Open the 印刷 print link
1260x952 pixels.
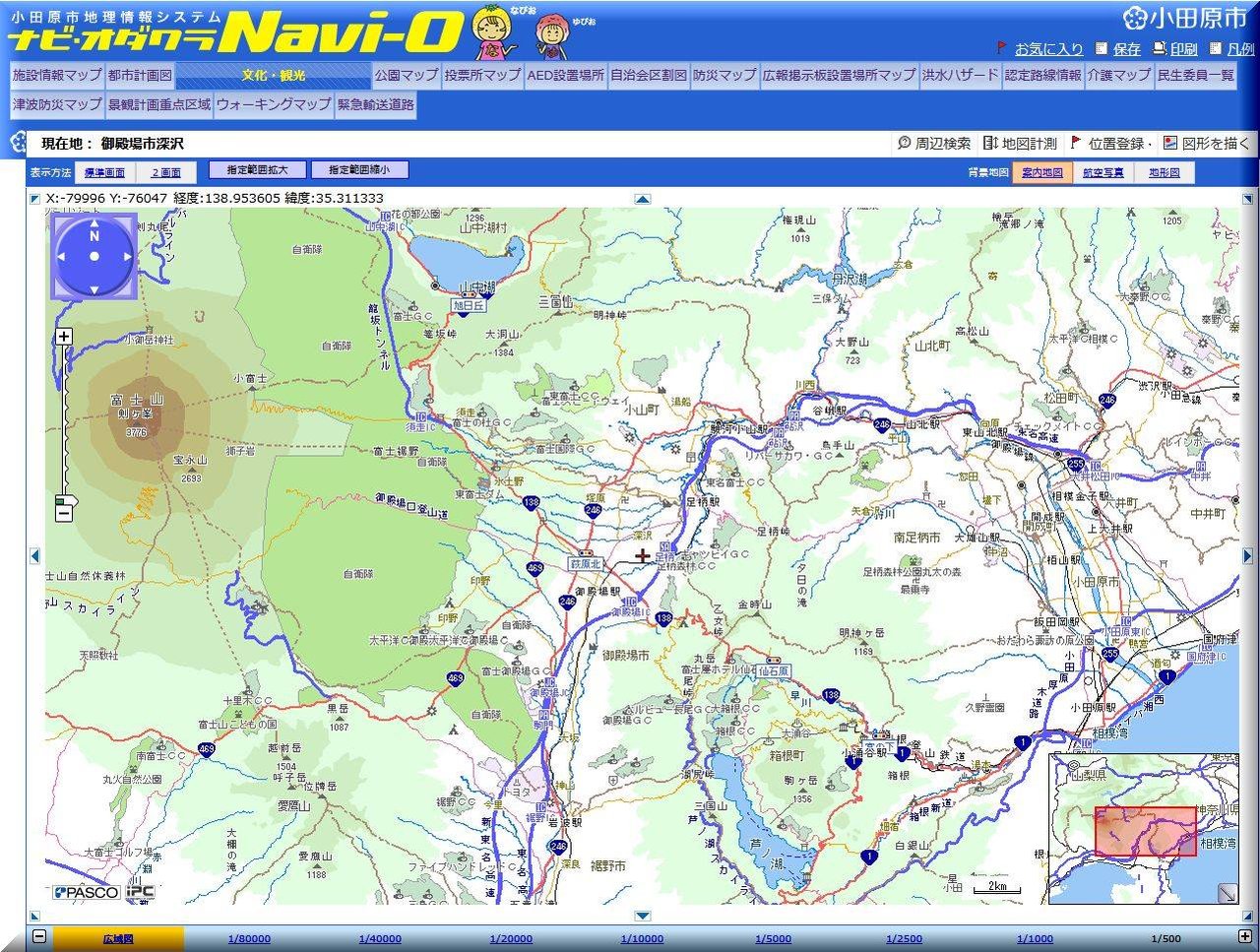pyautogui.click(x=1184, y=48)
